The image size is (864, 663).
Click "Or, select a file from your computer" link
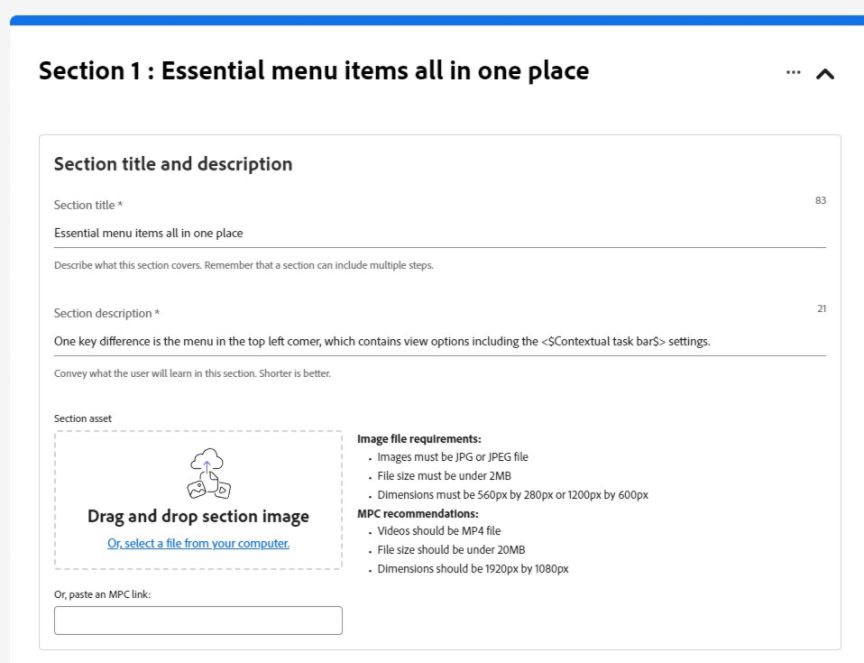(198, 543)
